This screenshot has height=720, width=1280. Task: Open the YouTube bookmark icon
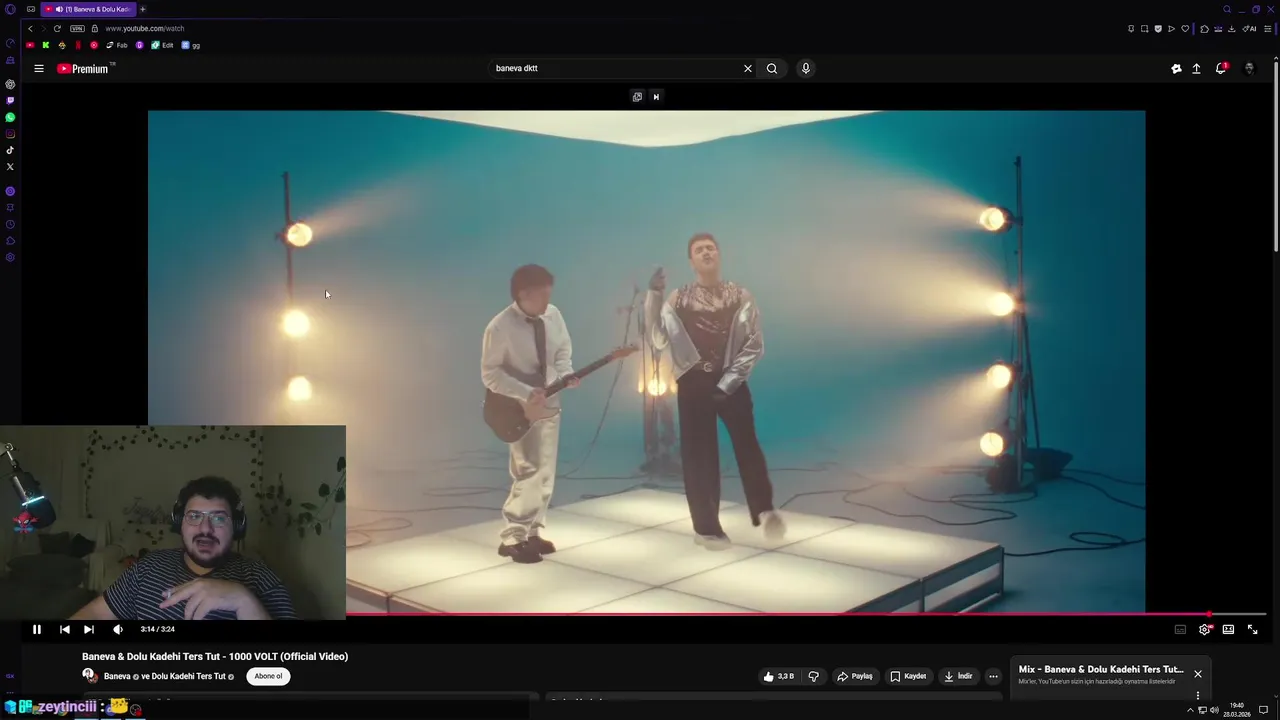30,45
